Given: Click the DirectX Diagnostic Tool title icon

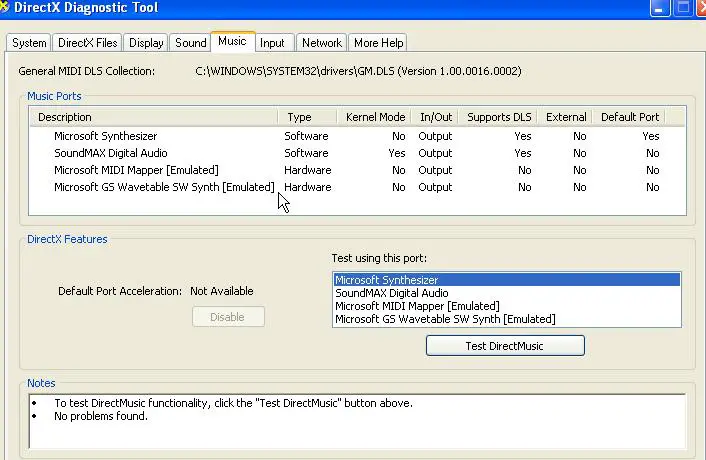Looking at the screenshot, I should click(4, 7).
